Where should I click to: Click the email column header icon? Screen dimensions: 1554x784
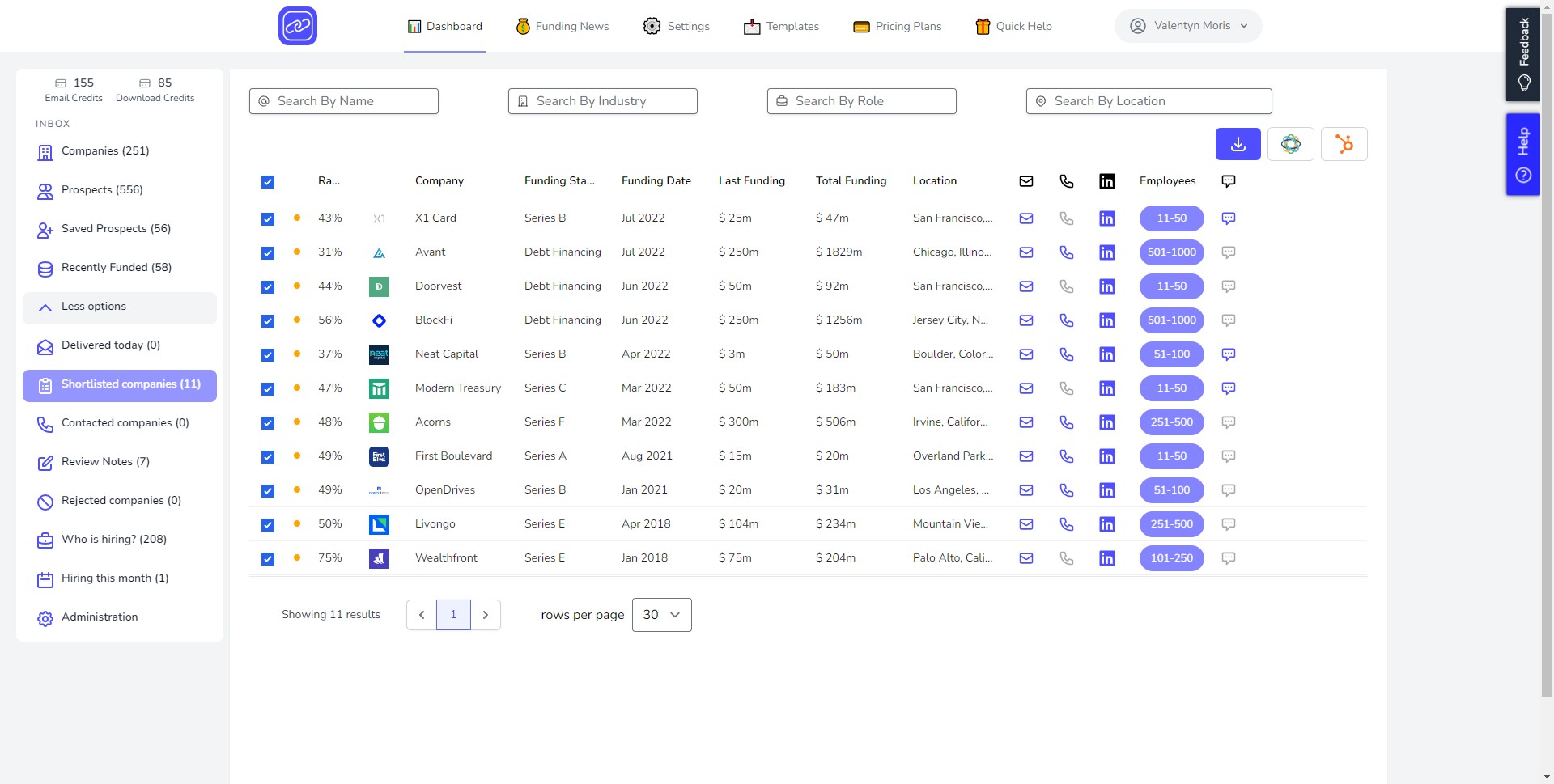coord(1026,181)
